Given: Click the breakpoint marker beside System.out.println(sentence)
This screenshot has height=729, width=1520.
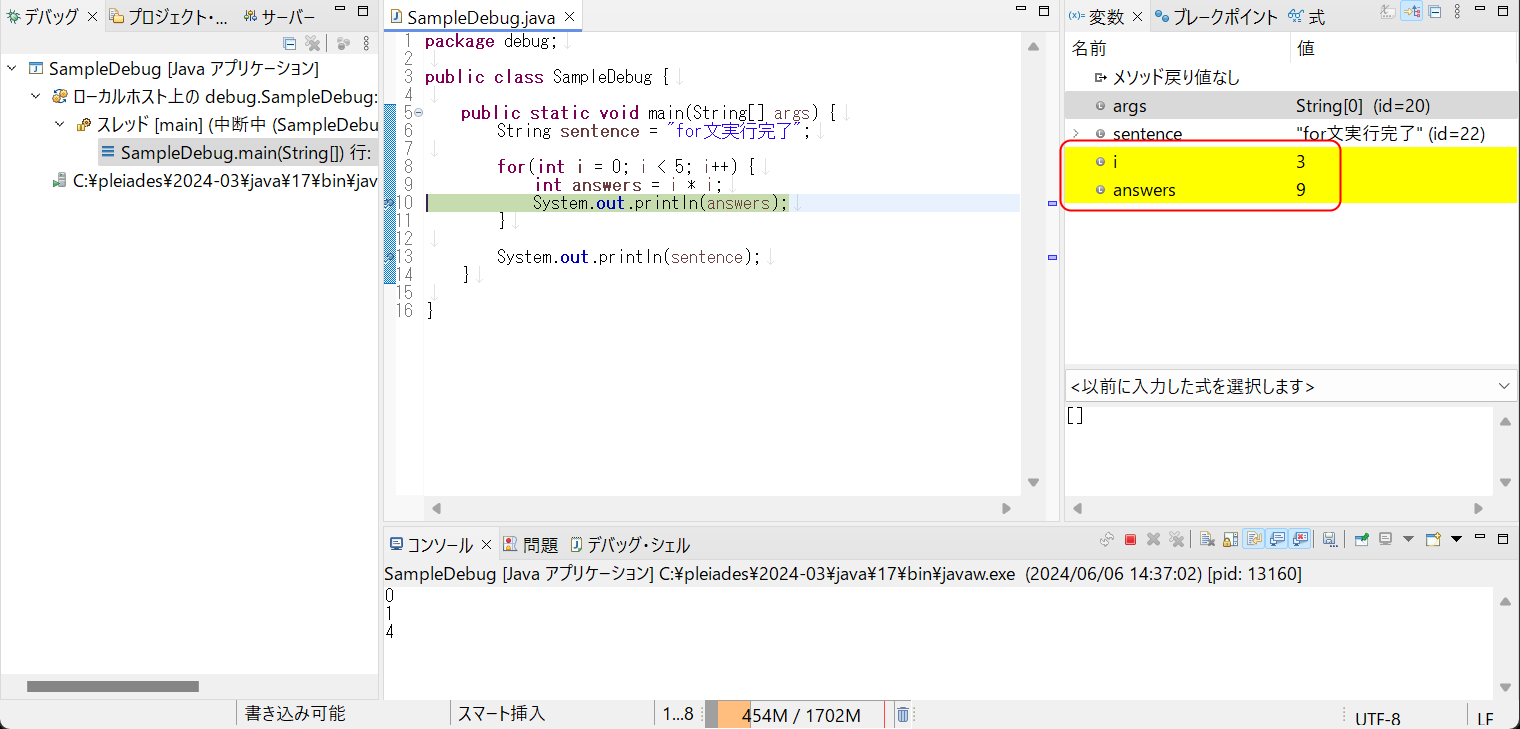Looking at the screenshot, I should (x=390, y=257).
